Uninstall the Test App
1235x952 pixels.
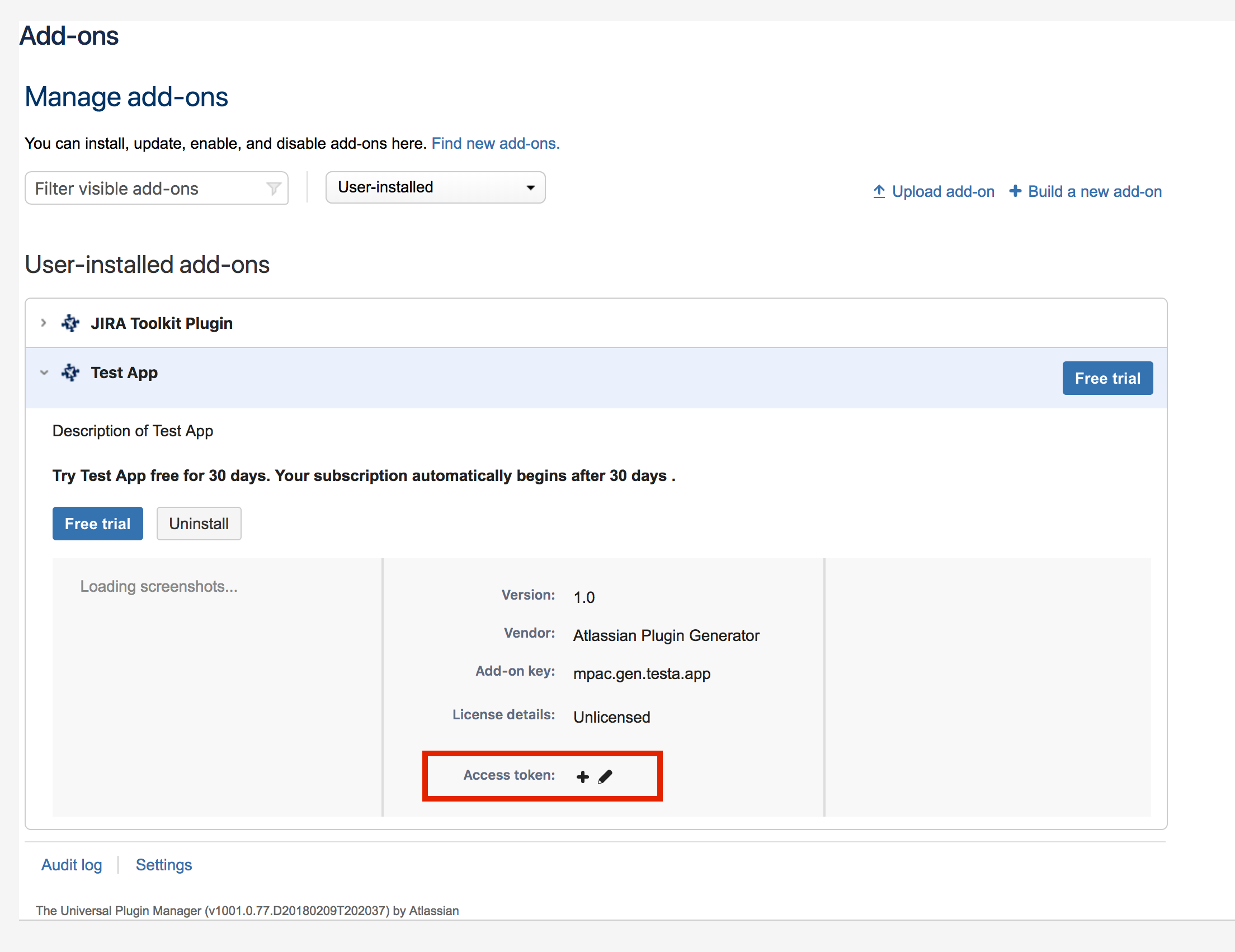pyautogui.click(x=199, y=524)
